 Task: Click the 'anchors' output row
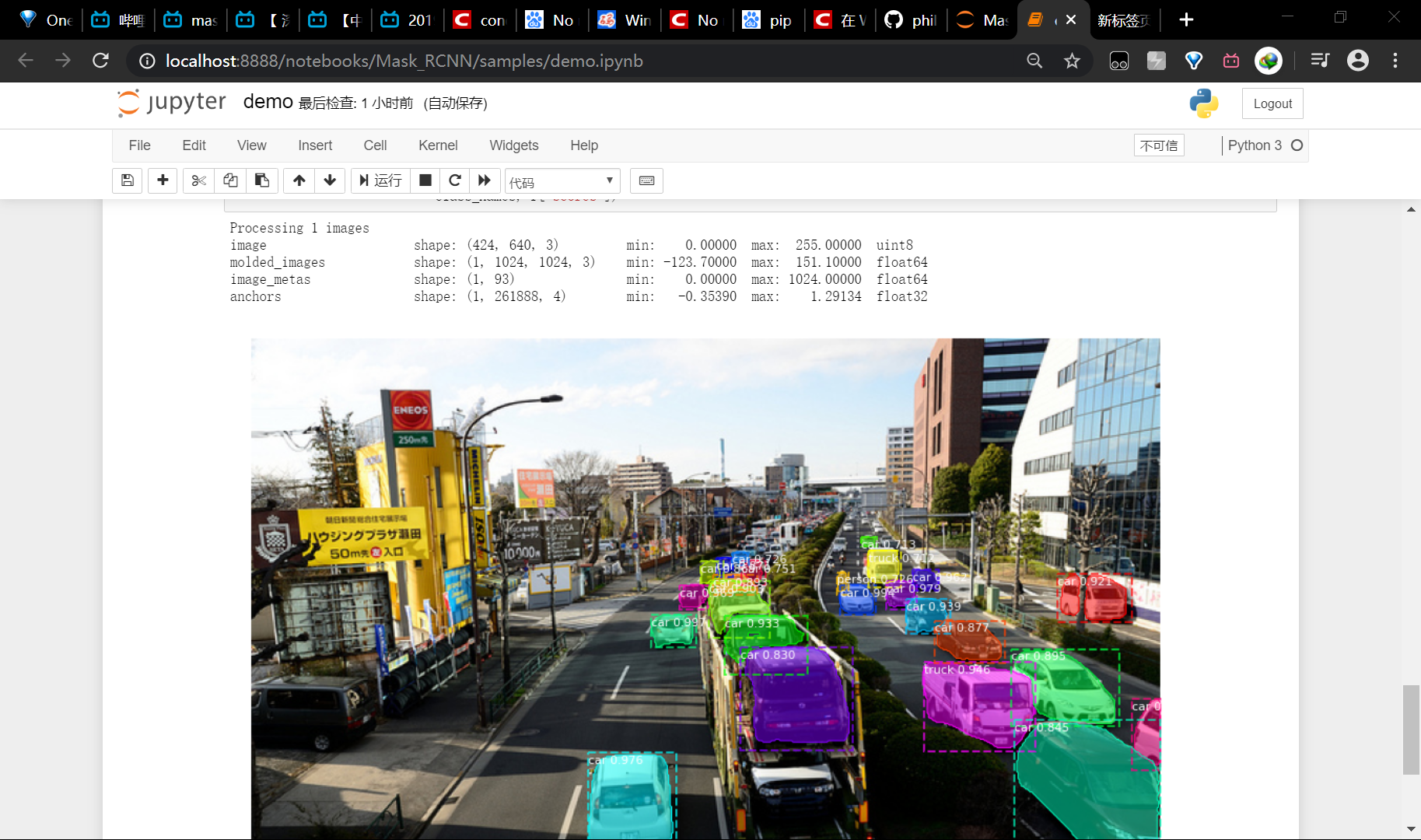click(x=579, y=296)
